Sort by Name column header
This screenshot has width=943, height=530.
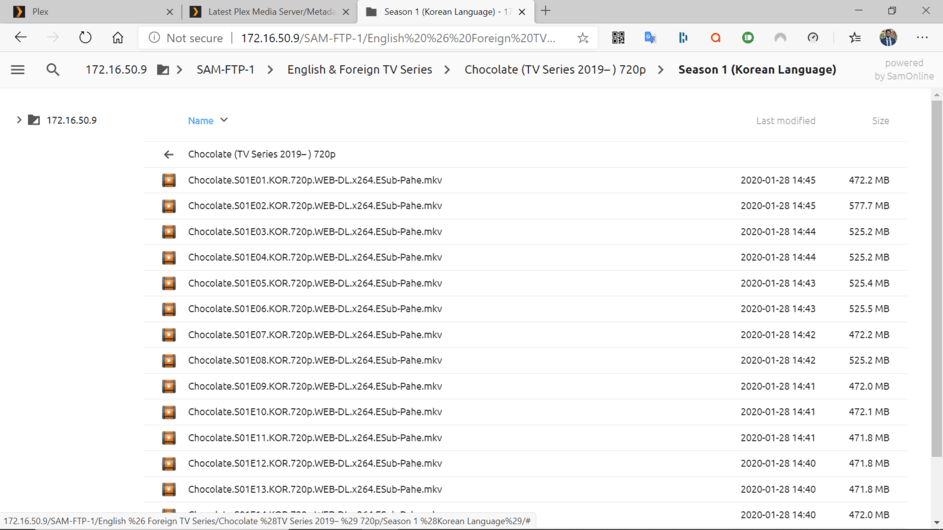click(200, 121)
